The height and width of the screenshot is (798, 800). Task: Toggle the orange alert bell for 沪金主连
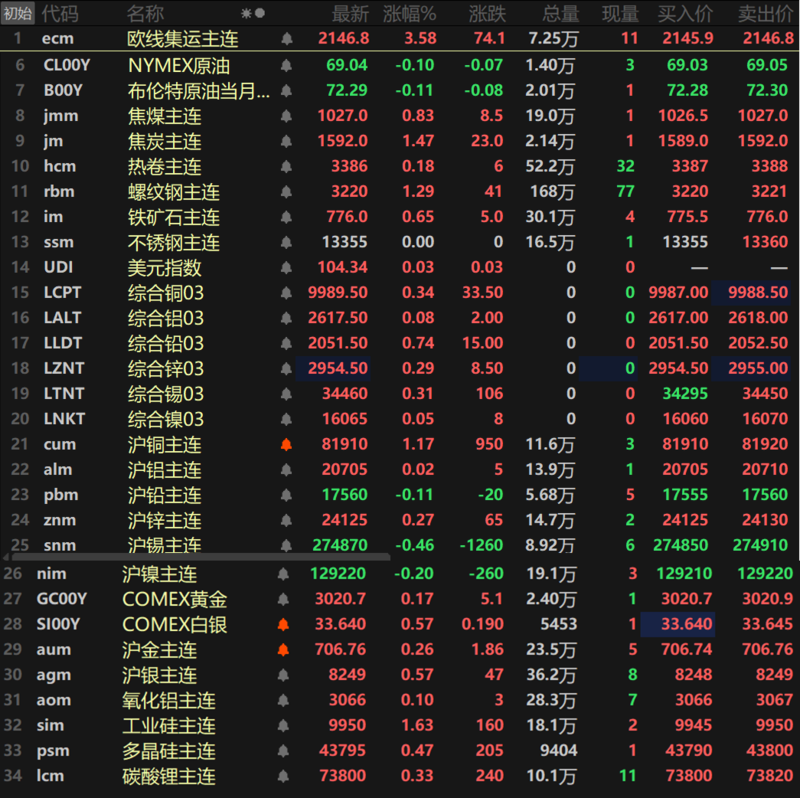(283, 649)
